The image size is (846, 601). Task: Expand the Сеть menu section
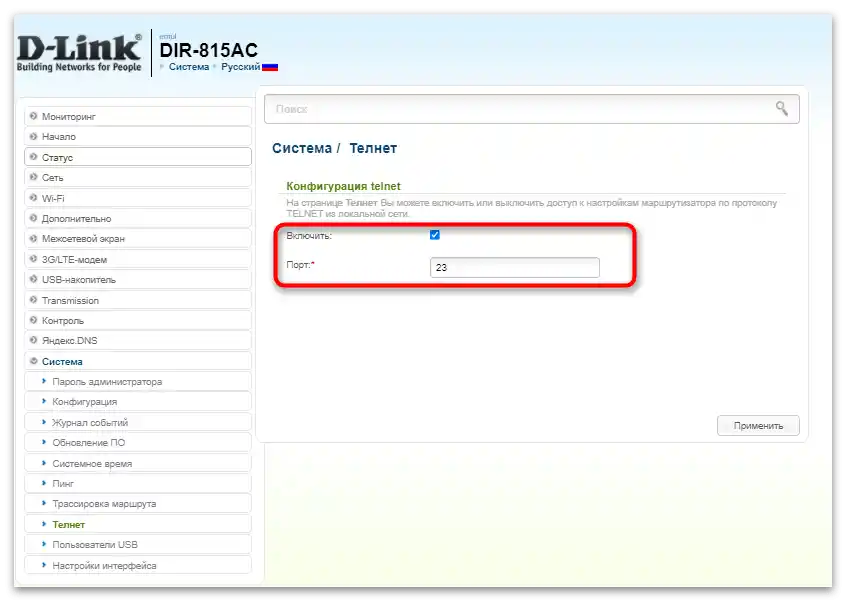138,177
